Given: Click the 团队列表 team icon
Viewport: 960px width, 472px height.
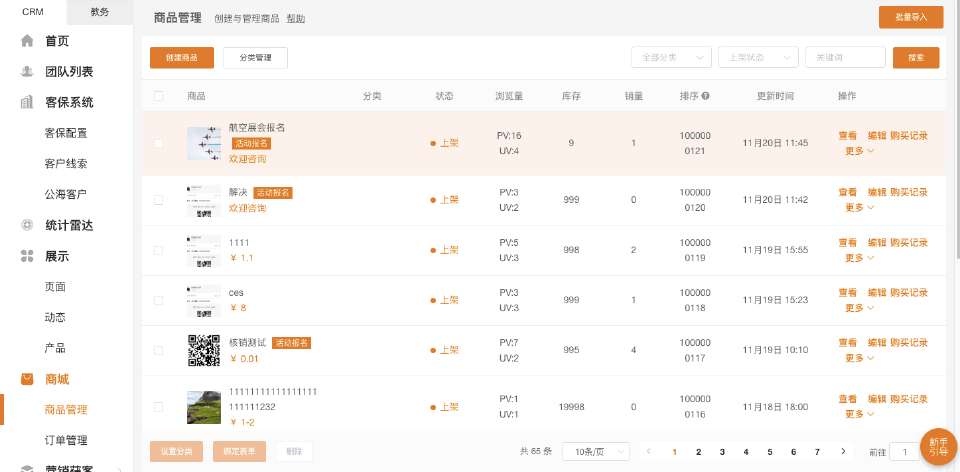Looking at the screenshot, I should [27, 72].
